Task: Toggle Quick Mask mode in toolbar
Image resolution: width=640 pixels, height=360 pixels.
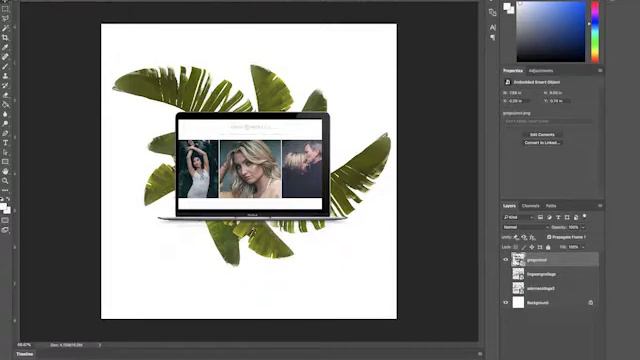Action: [5, 220]
